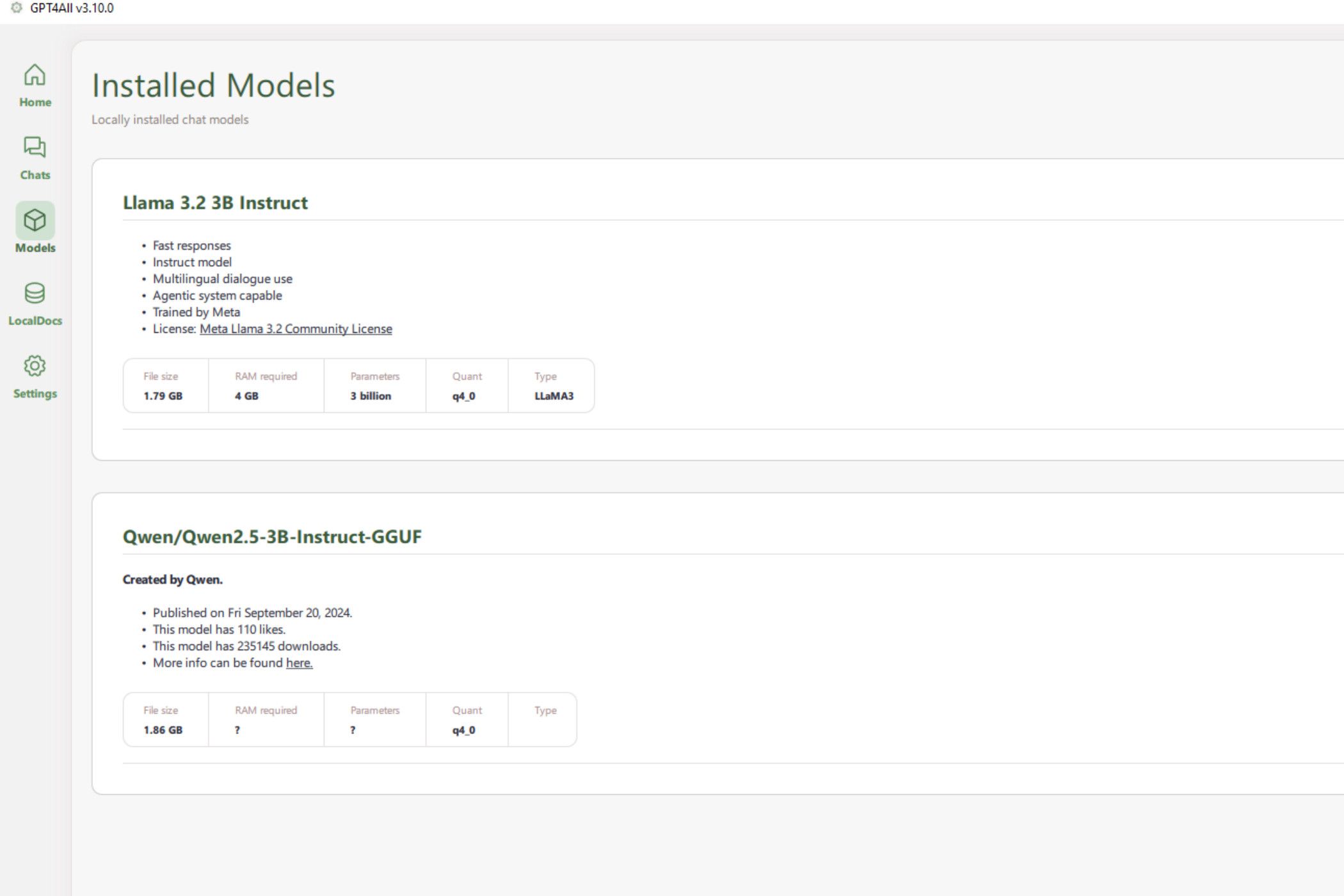Click the "Locally installed chat models" subtitle
This screenshot has width=1344, height=896.
click(x=170, y=120)
